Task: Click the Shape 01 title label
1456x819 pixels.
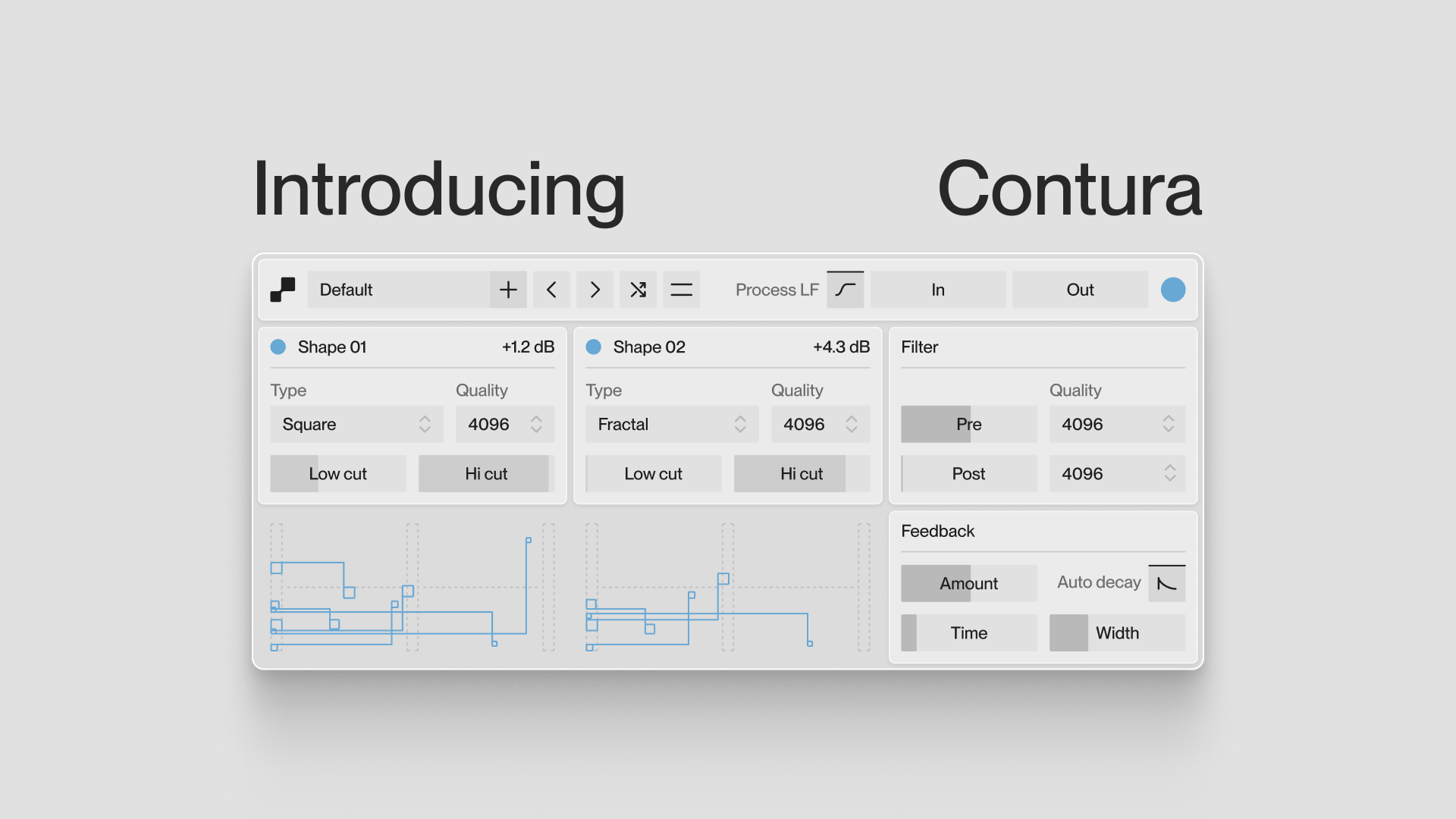Action: 332,347
